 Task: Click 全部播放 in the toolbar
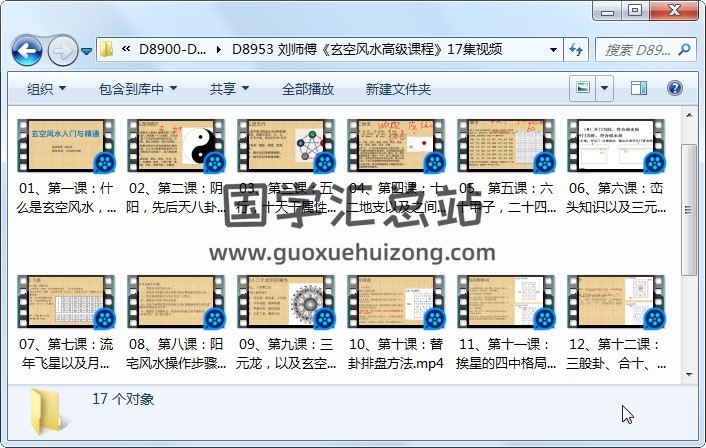tap(308, 89)
